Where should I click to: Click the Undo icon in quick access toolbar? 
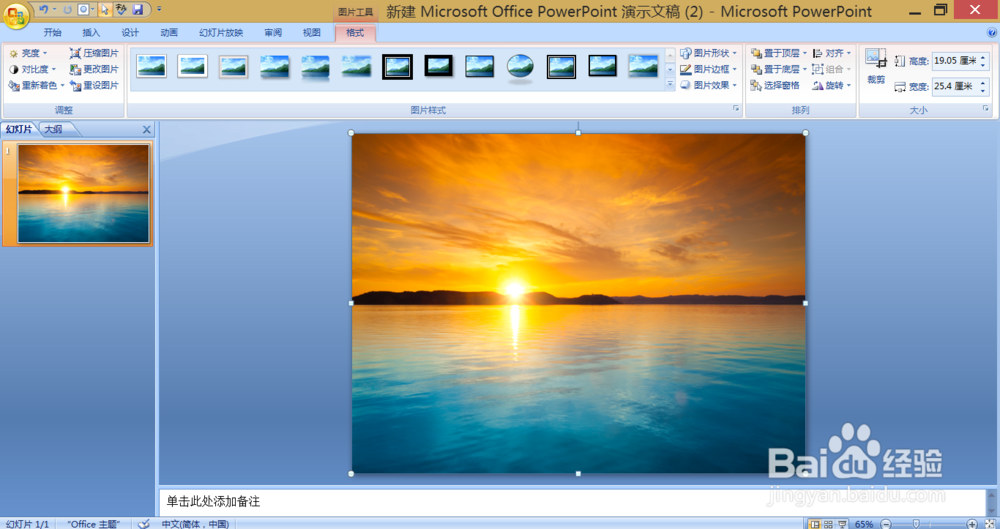click(43, 10)
